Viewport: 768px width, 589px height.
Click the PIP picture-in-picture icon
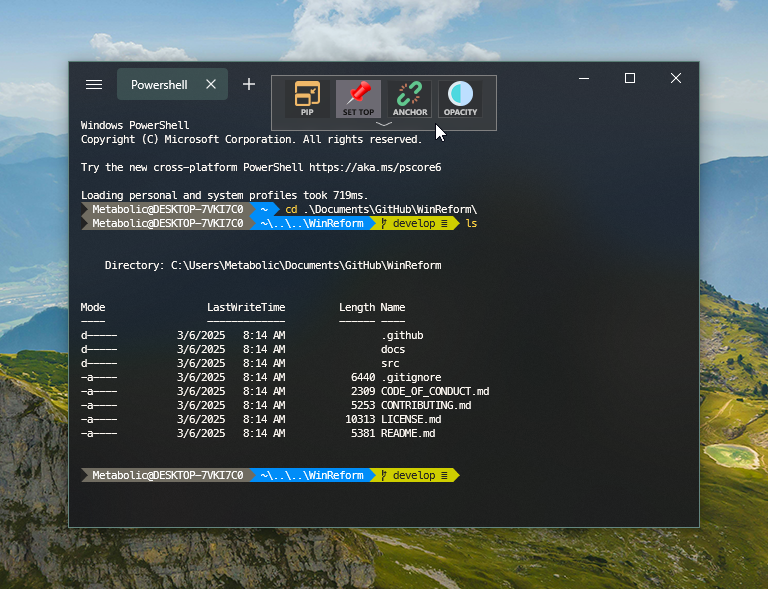[307, 99]
